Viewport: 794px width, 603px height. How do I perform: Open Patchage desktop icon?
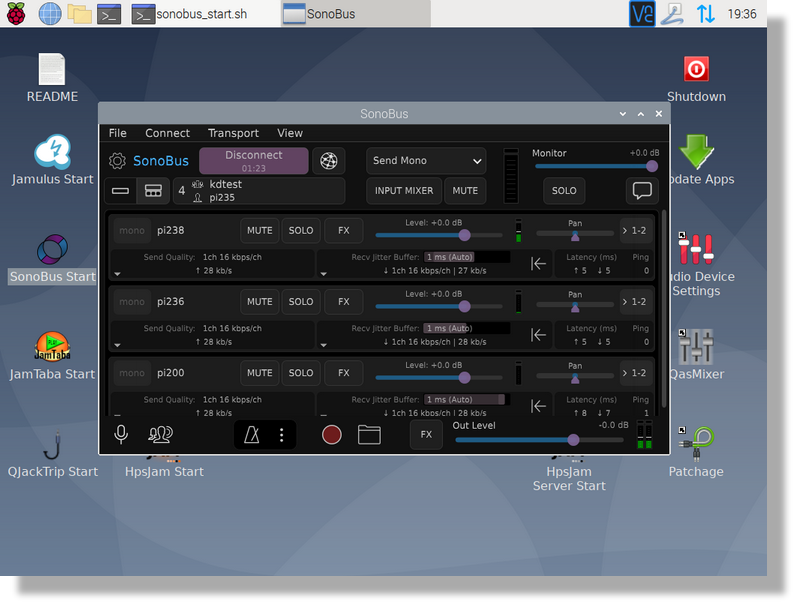coord(696,453)
